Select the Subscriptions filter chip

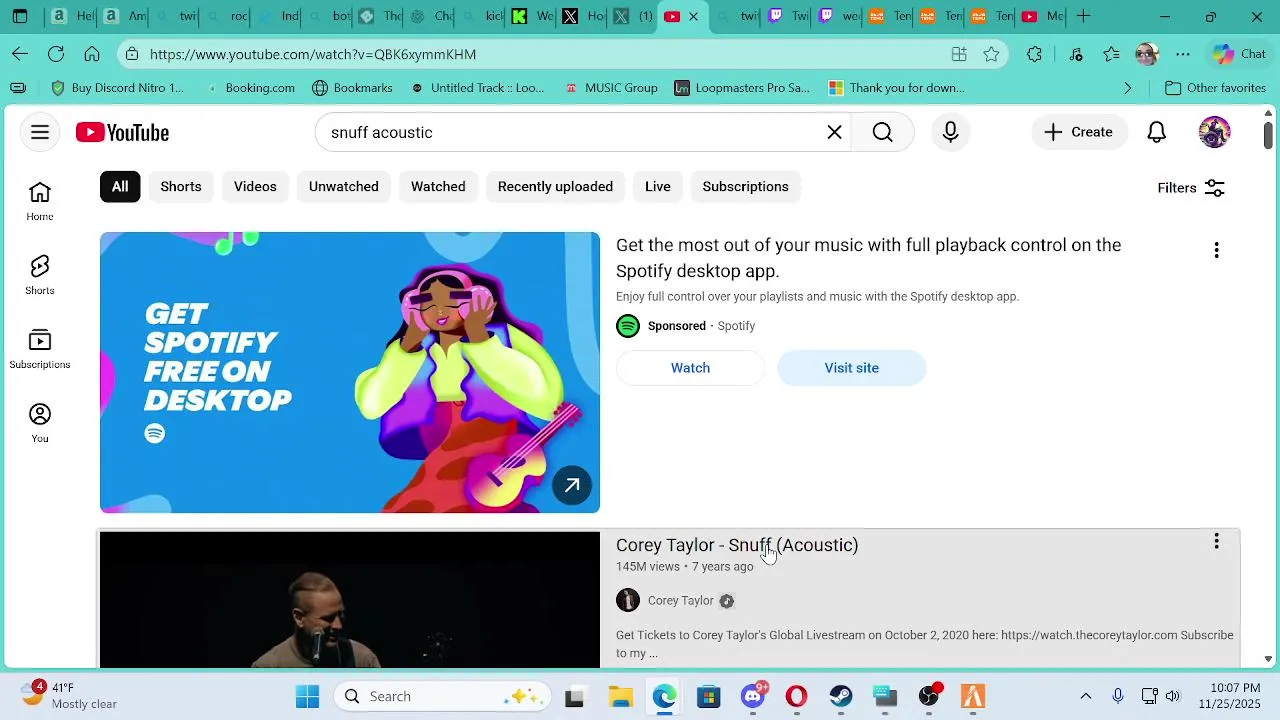(745, 187)
